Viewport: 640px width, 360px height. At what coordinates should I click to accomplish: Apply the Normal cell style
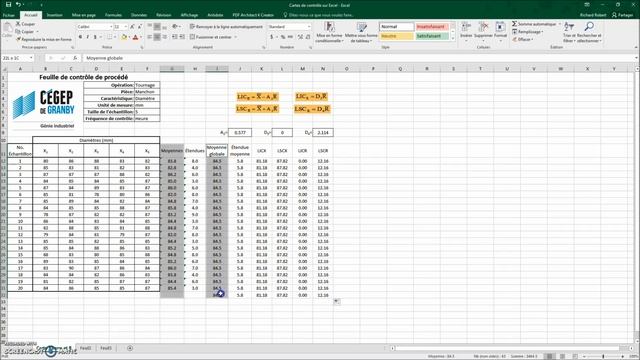coord(396,27)
